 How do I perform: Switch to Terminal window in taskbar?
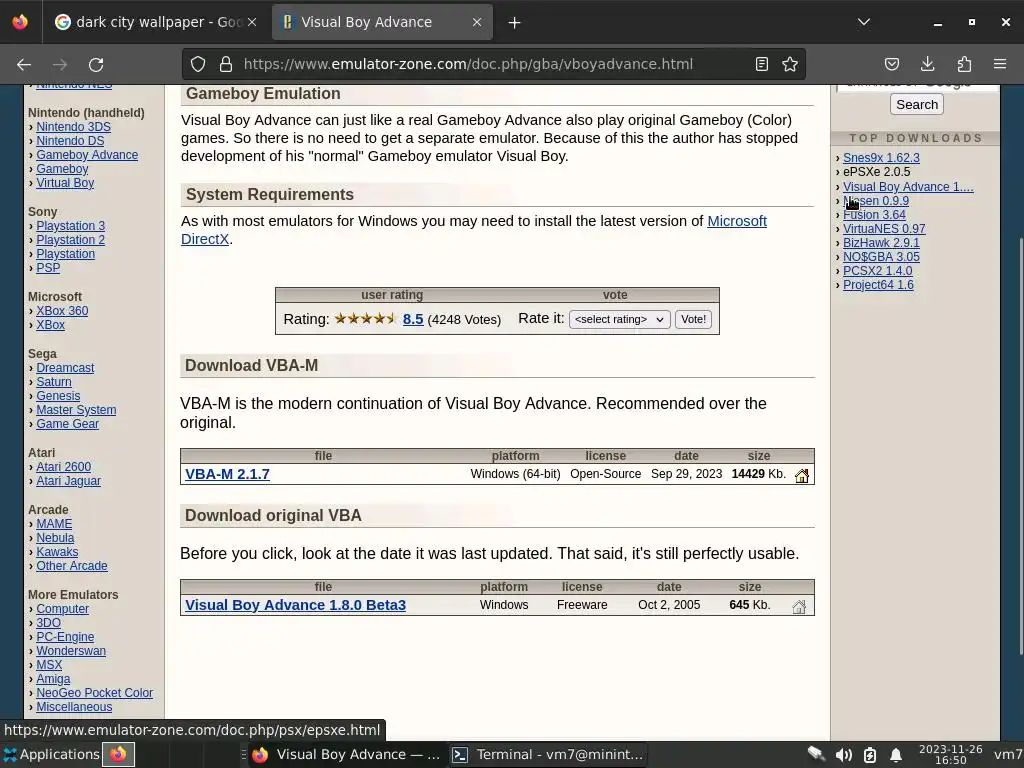tap(548, 754)
